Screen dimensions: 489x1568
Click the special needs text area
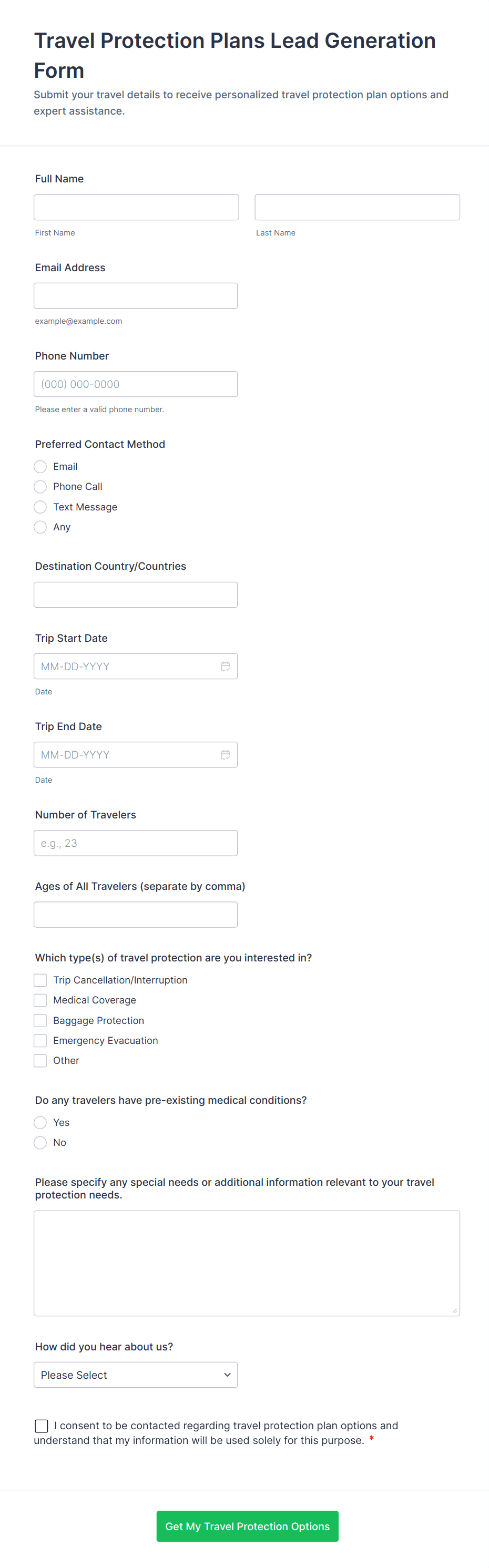(x=247, y=1263)
